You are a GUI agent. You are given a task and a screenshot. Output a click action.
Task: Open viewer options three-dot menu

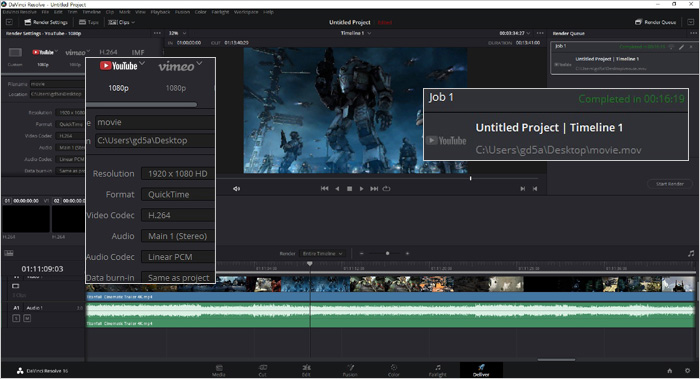coord(540,33)
